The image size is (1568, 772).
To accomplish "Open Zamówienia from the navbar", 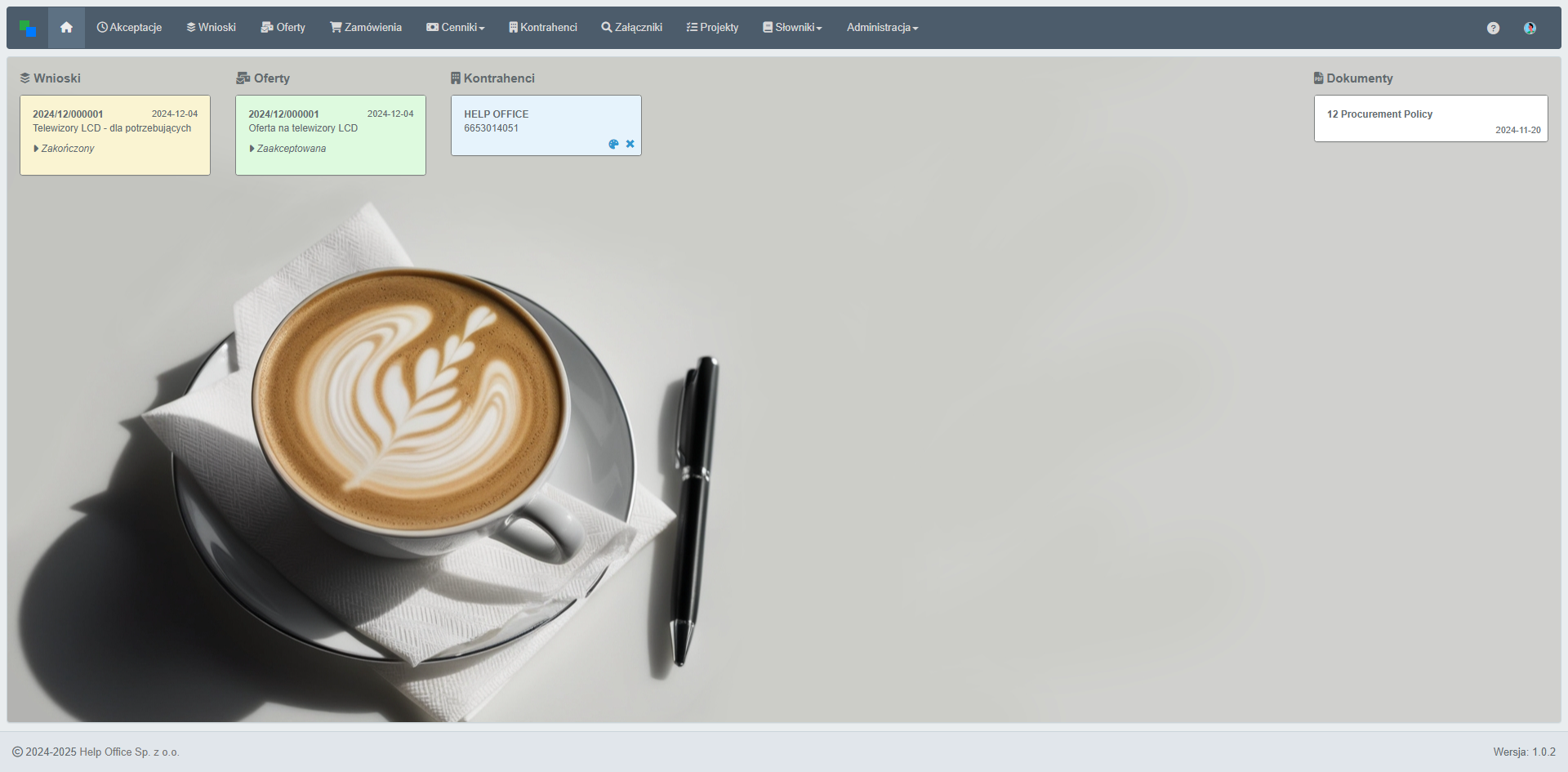I will [x=366, y=28].
